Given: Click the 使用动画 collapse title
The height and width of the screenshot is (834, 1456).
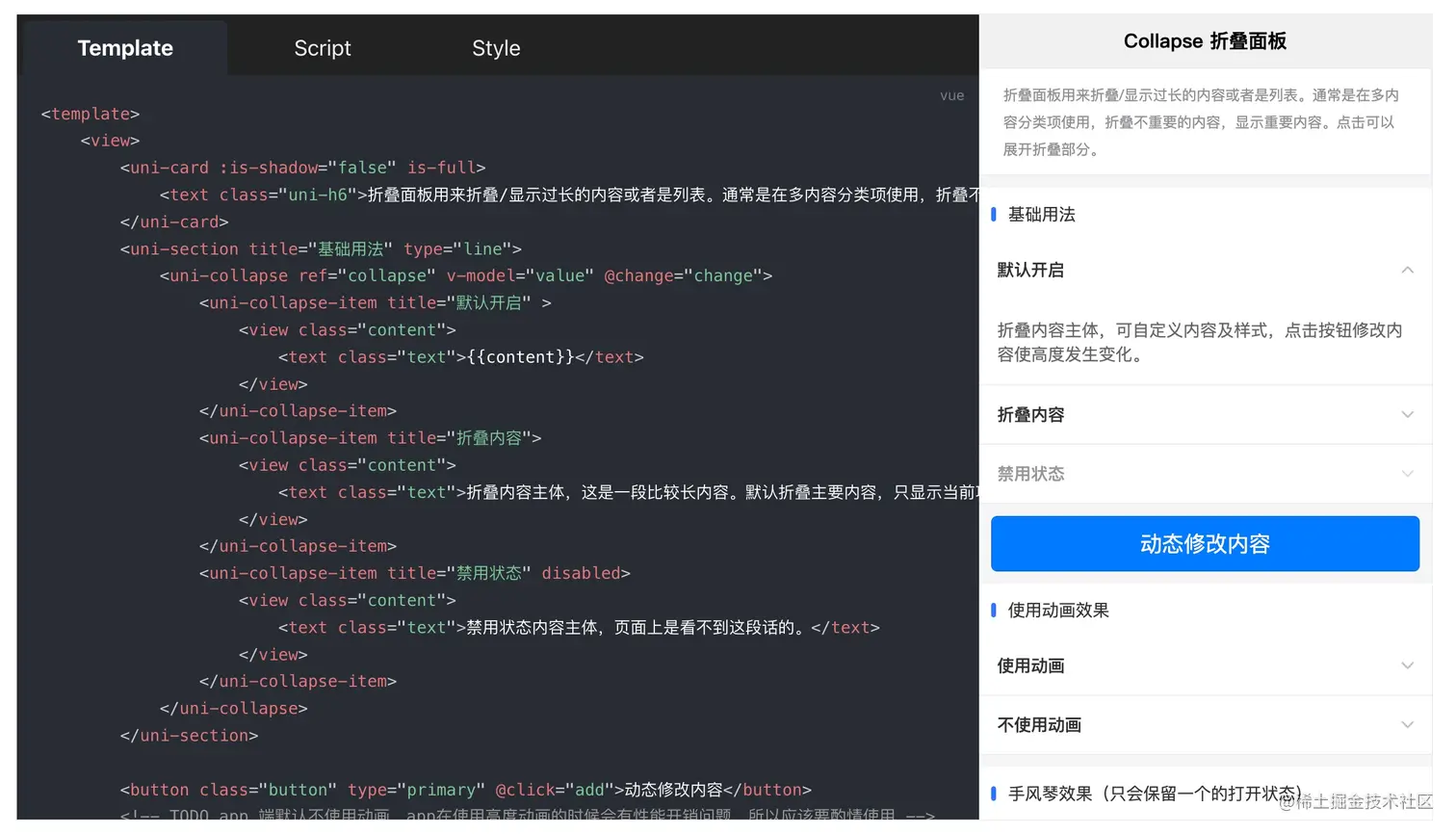Looking at the screenshot, I should 1030,666.
